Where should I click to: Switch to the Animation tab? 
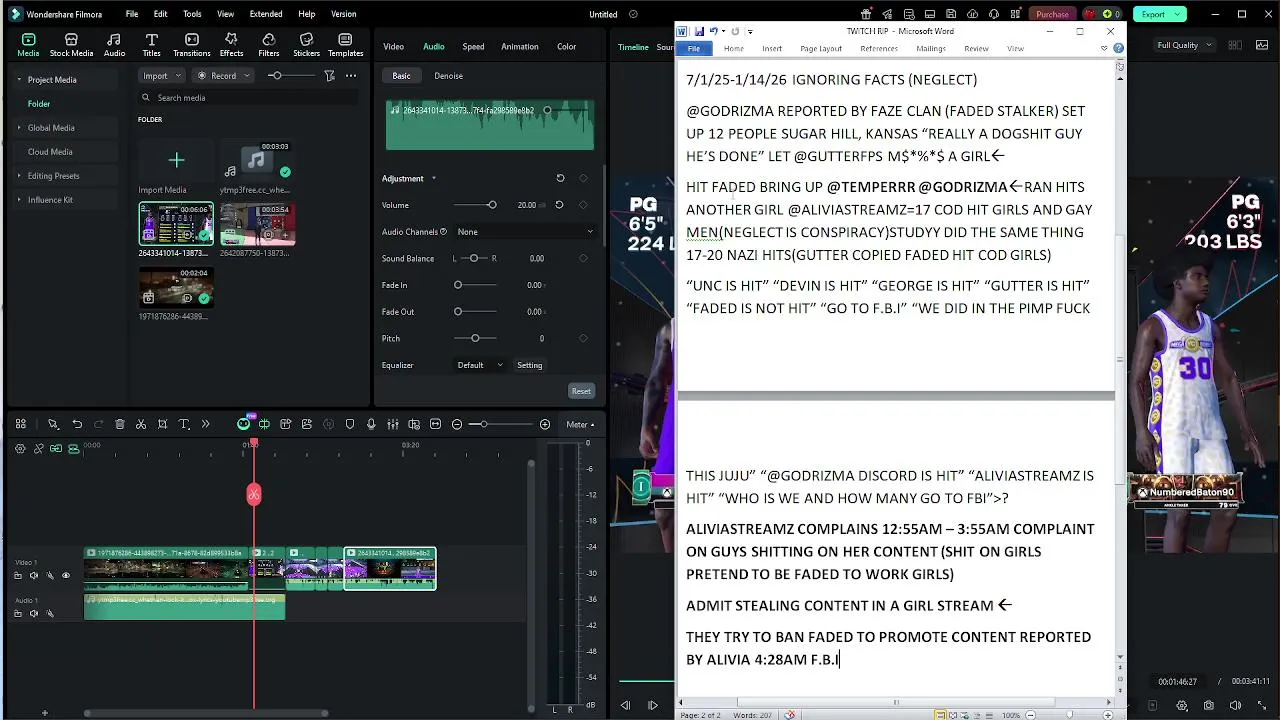coord(519,46)
